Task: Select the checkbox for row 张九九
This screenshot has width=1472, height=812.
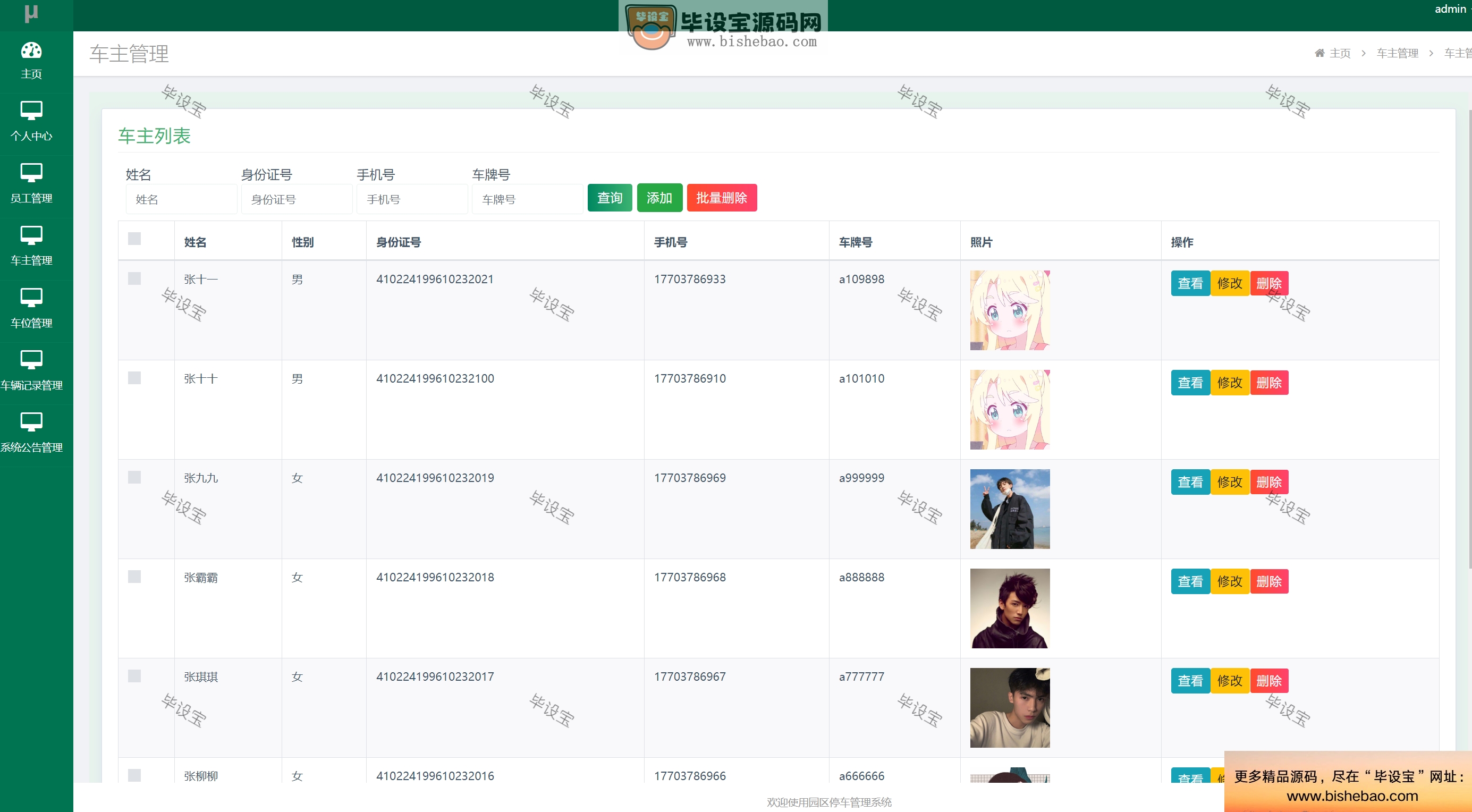Action: 134,477
